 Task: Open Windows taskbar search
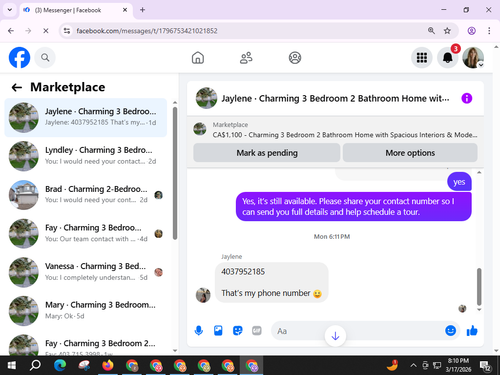coord(35,365)
